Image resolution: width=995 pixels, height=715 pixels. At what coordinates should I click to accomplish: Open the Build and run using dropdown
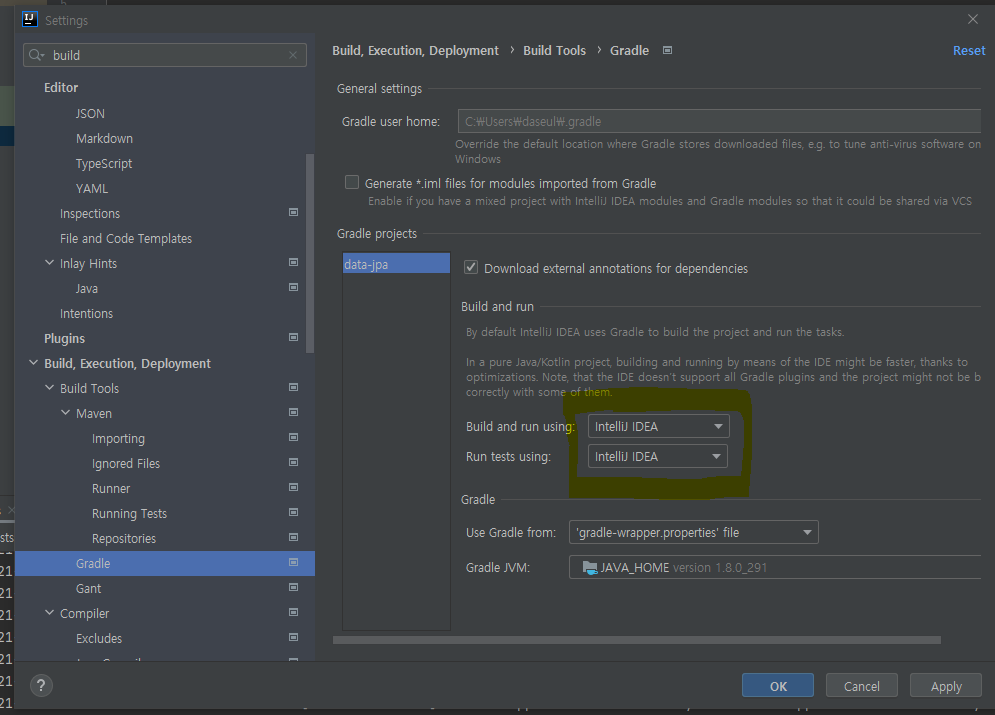pos(659,426)
